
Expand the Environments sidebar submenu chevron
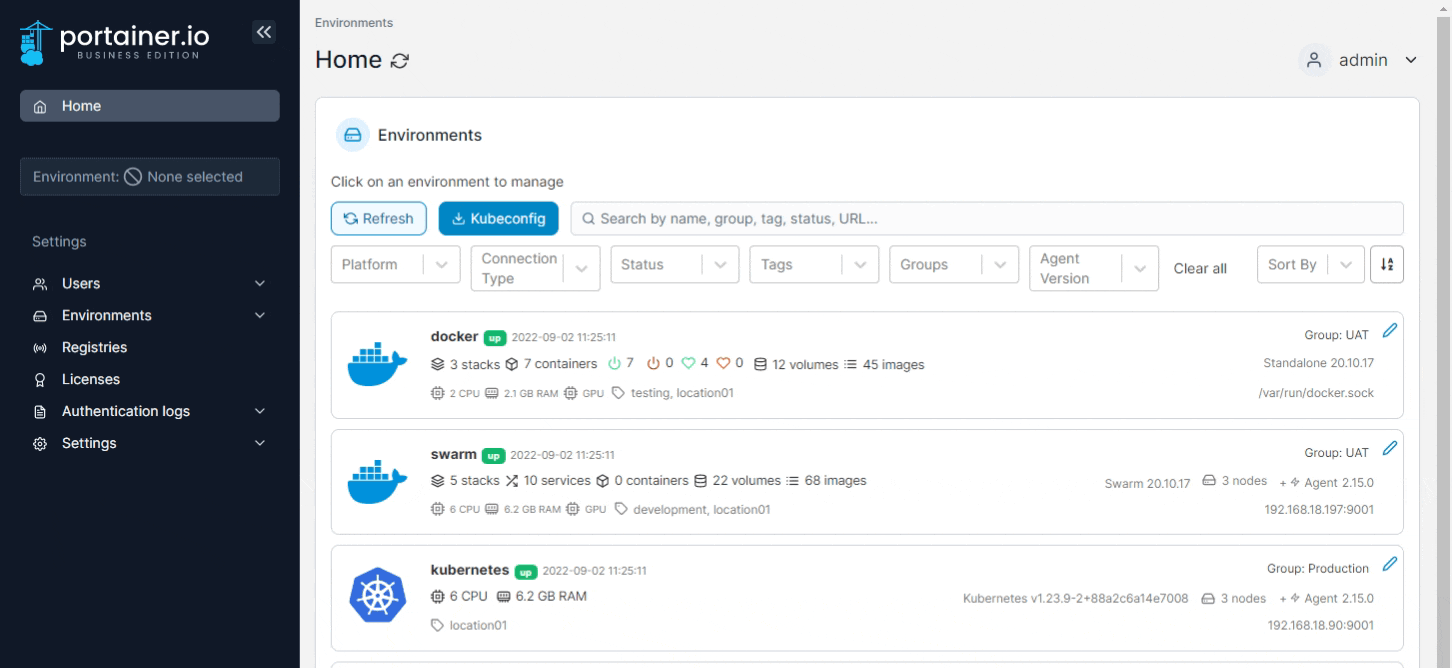(x=260, y=316)
